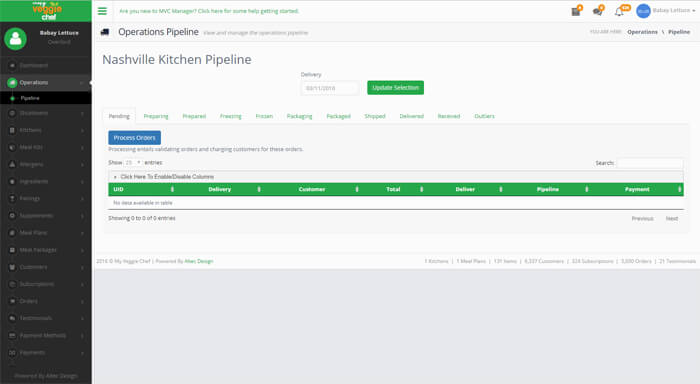
Task: Click the calendar/tasks icon in top header
Action: (576, 12)
